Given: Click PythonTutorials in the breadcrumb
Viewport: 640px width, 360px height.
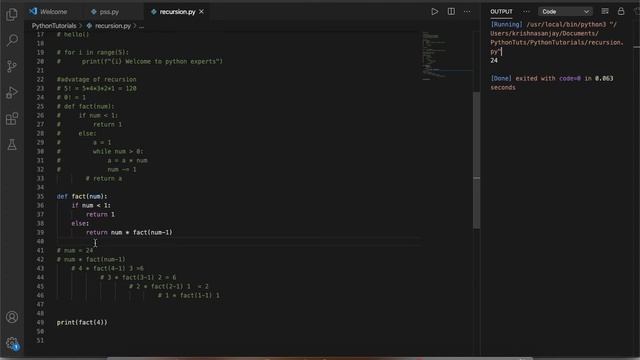Looking at the screenshot, I should pyautogui.click(x=54, y=26).
